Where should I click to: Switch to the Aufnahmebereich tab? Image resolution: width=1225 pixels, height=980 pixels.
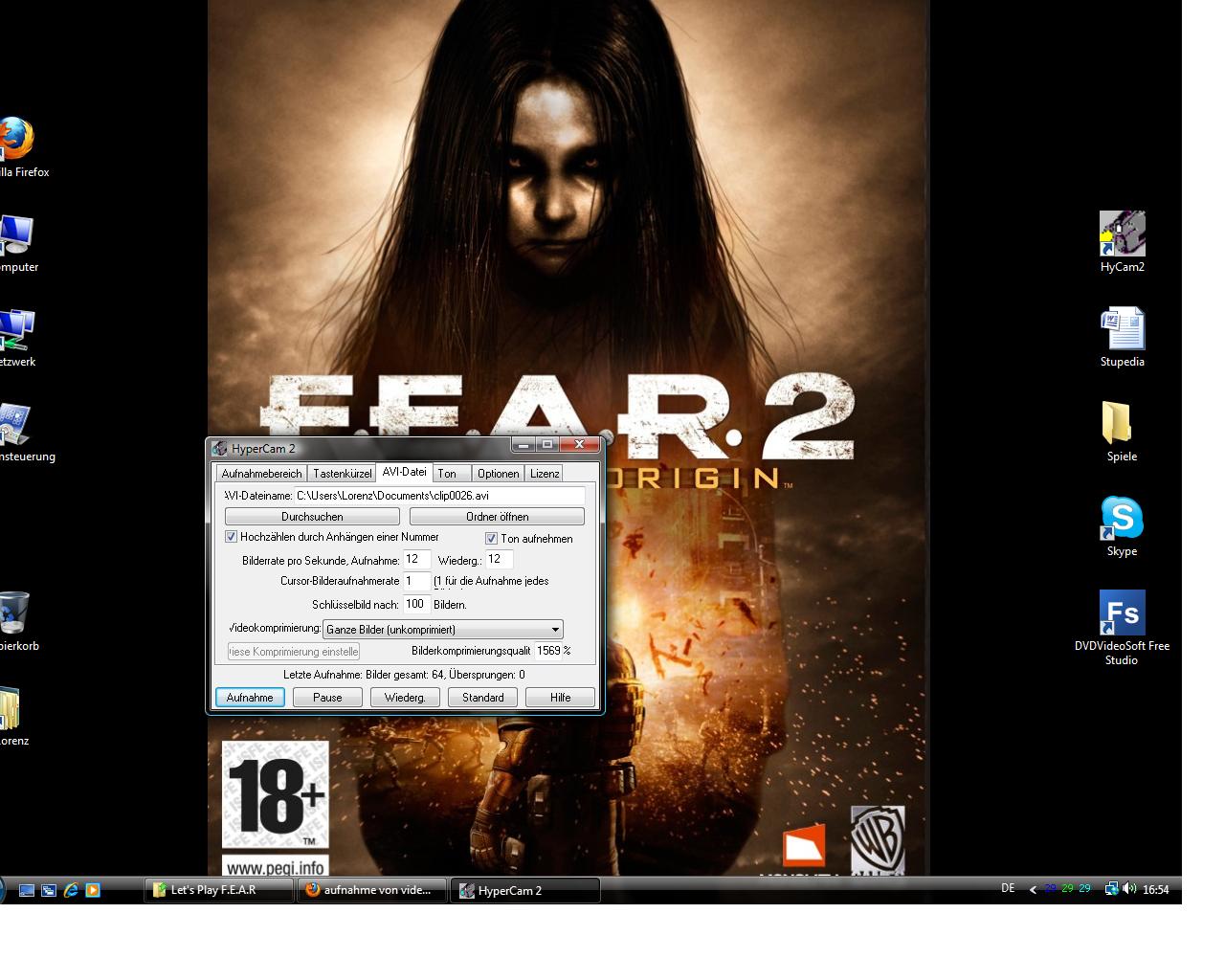(261, 474)
